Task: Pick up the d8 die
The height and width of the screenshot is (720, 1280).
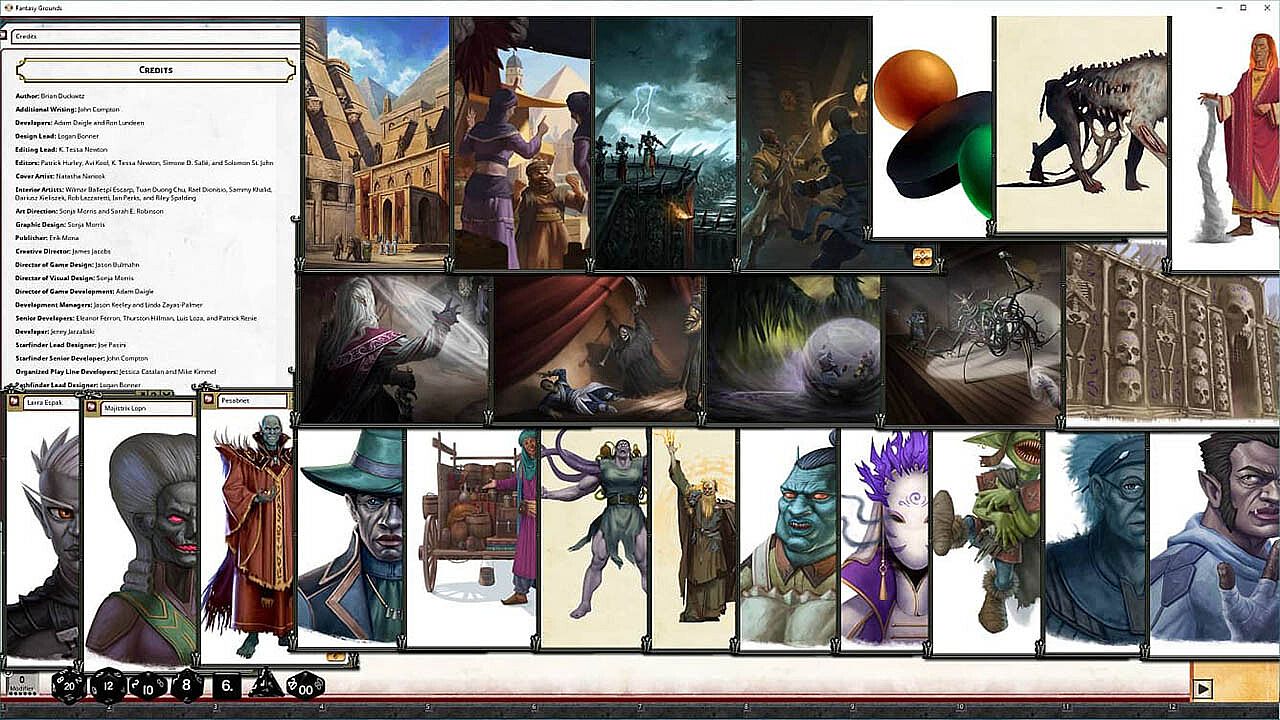Action: 186,685
